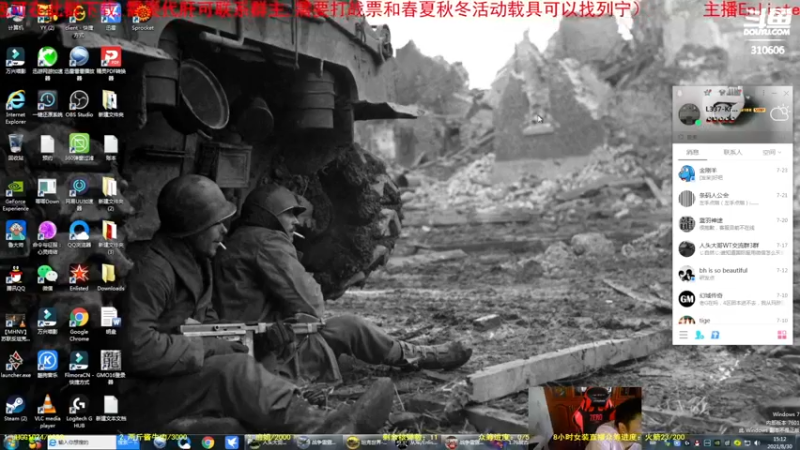
Task: Click the add-contact icon in QQ bottom bar
Action: click(x=699, y=335)
